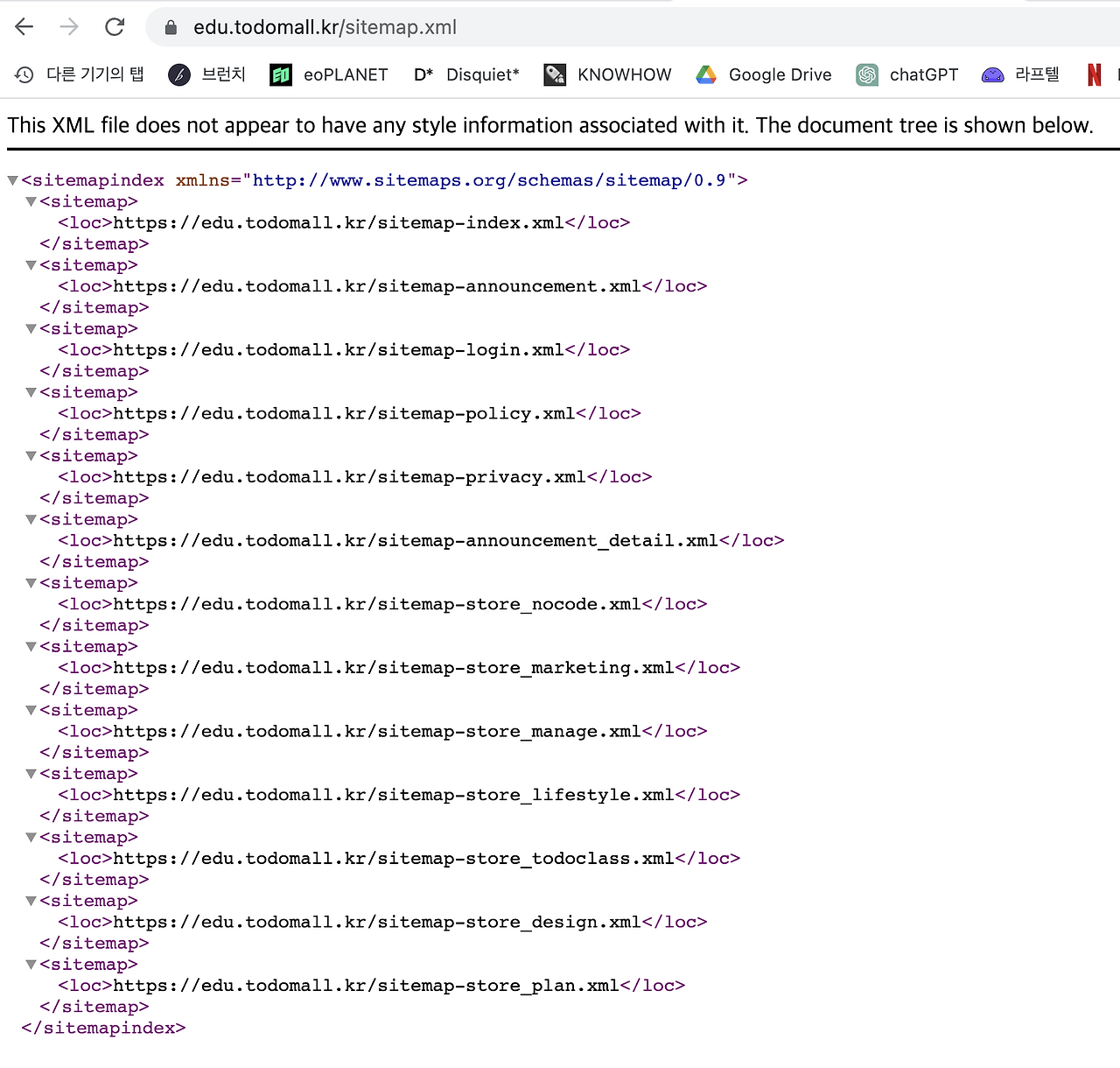Viewport: 1120px width, 1068px height.
Task: Click the forward navigation arrow
Action: [68, 26]
